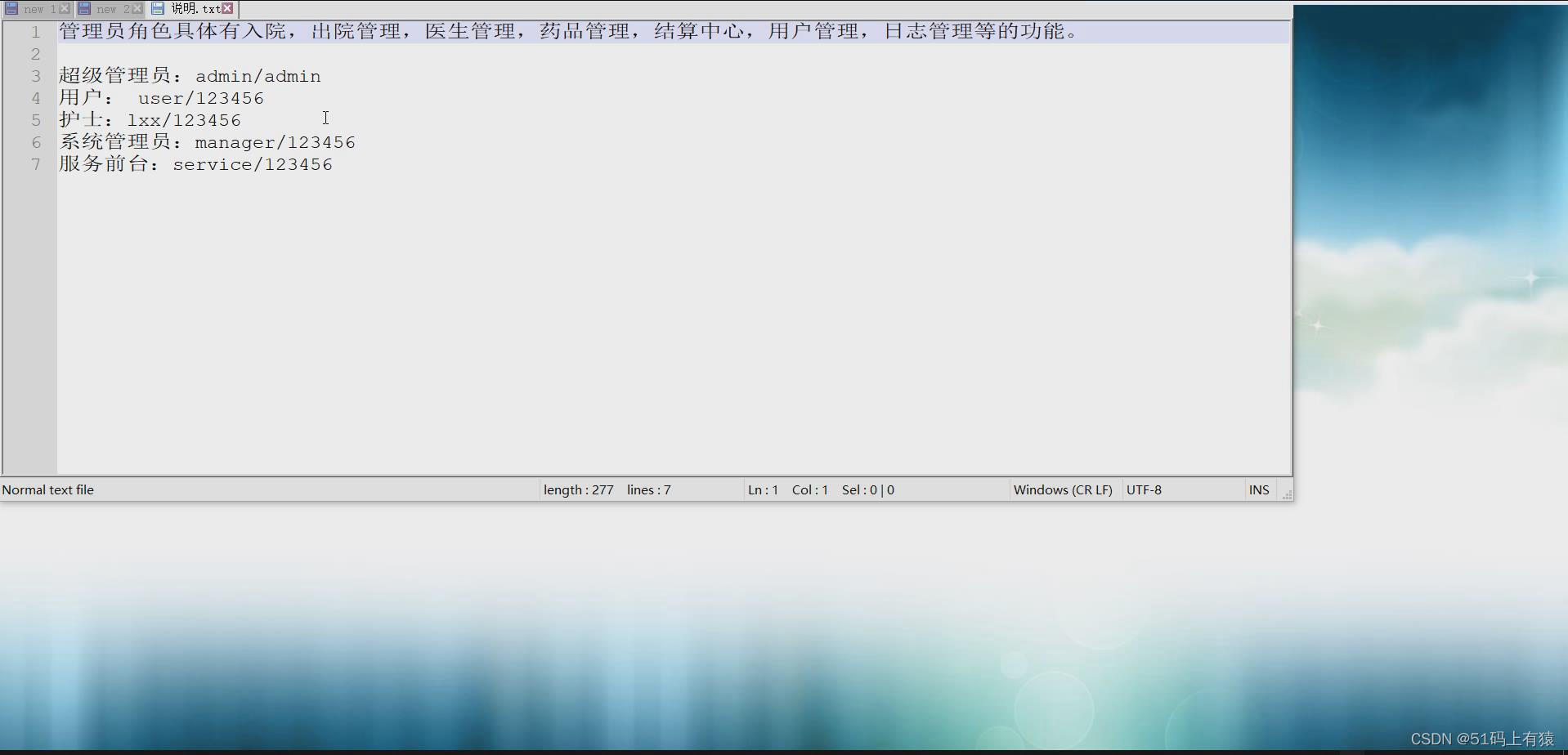Click the length : 277 status entry

[x=579, y=490]
